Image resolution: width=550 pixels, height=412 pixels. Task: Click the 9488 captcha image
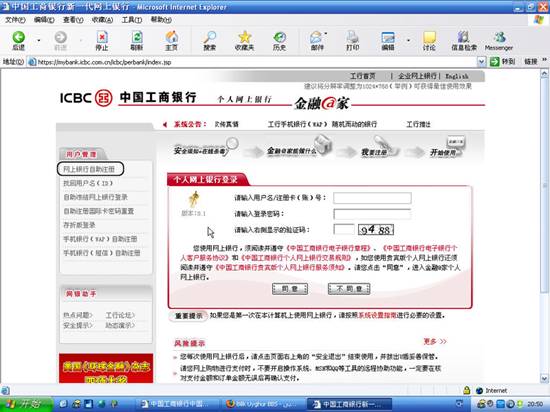(376, 230)
